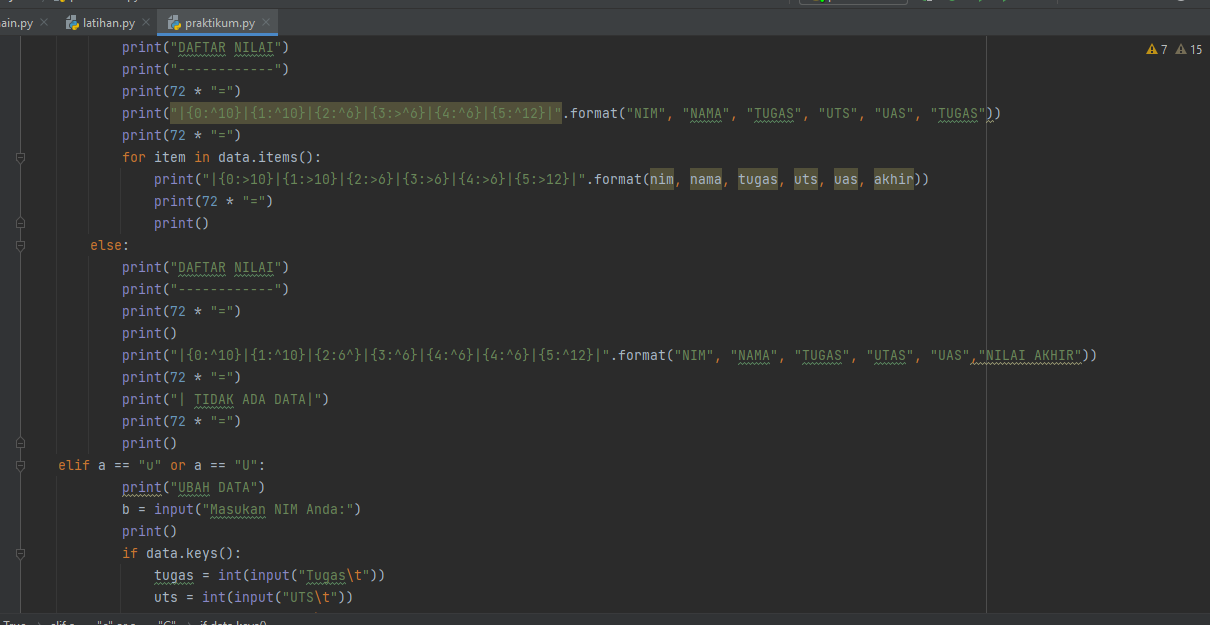Select the praktikum.py editor tab
Screen dimensions: 1210x625
[218, 22]
